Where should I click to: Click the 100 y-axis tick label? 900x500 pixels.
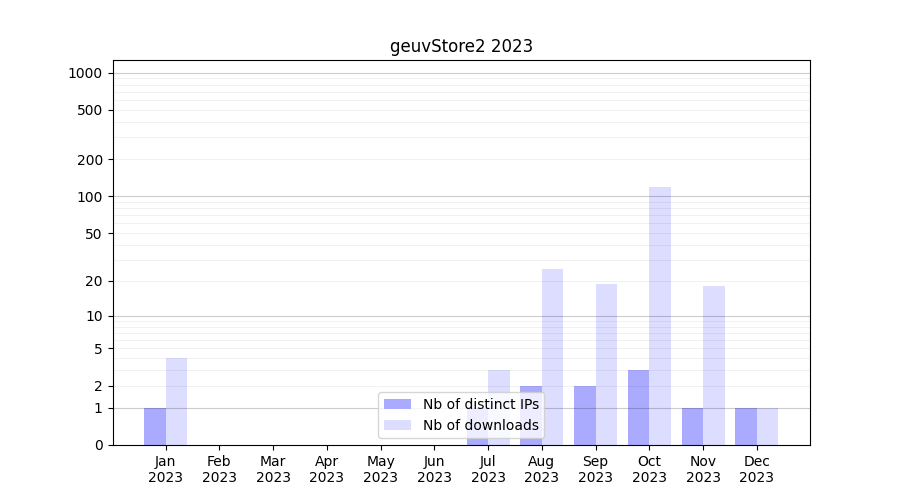(89, 197)
